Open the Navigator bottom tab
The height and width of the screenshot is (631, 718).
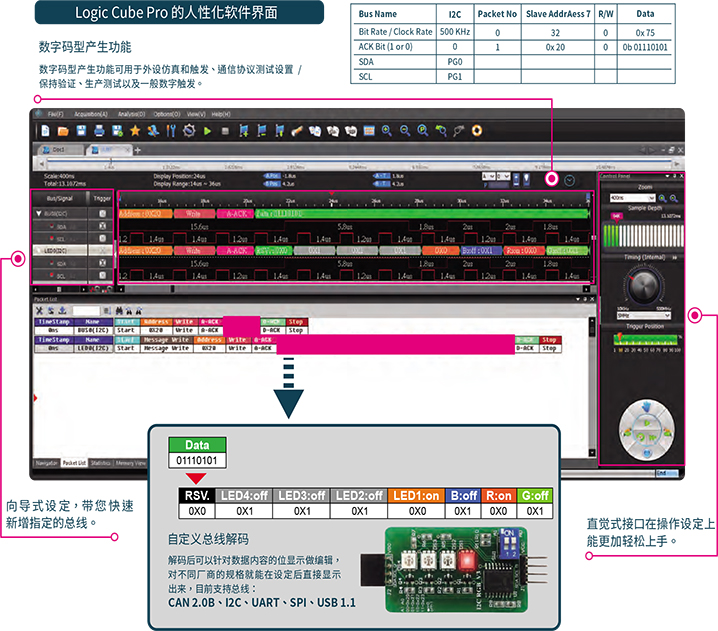tap(47, 463)
